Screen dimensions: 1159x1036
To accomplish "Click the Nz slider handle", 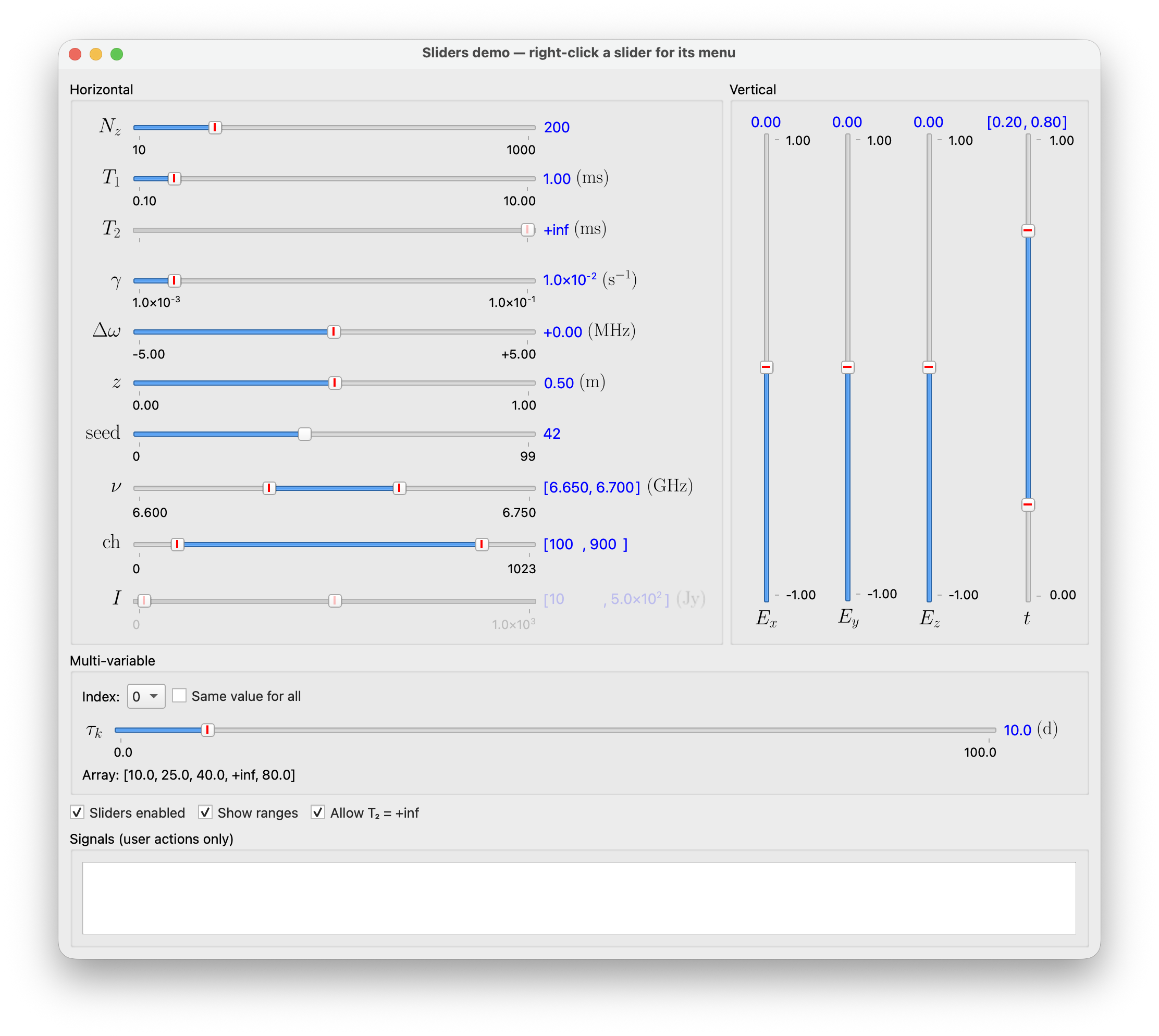I will [x=215, y=128].
